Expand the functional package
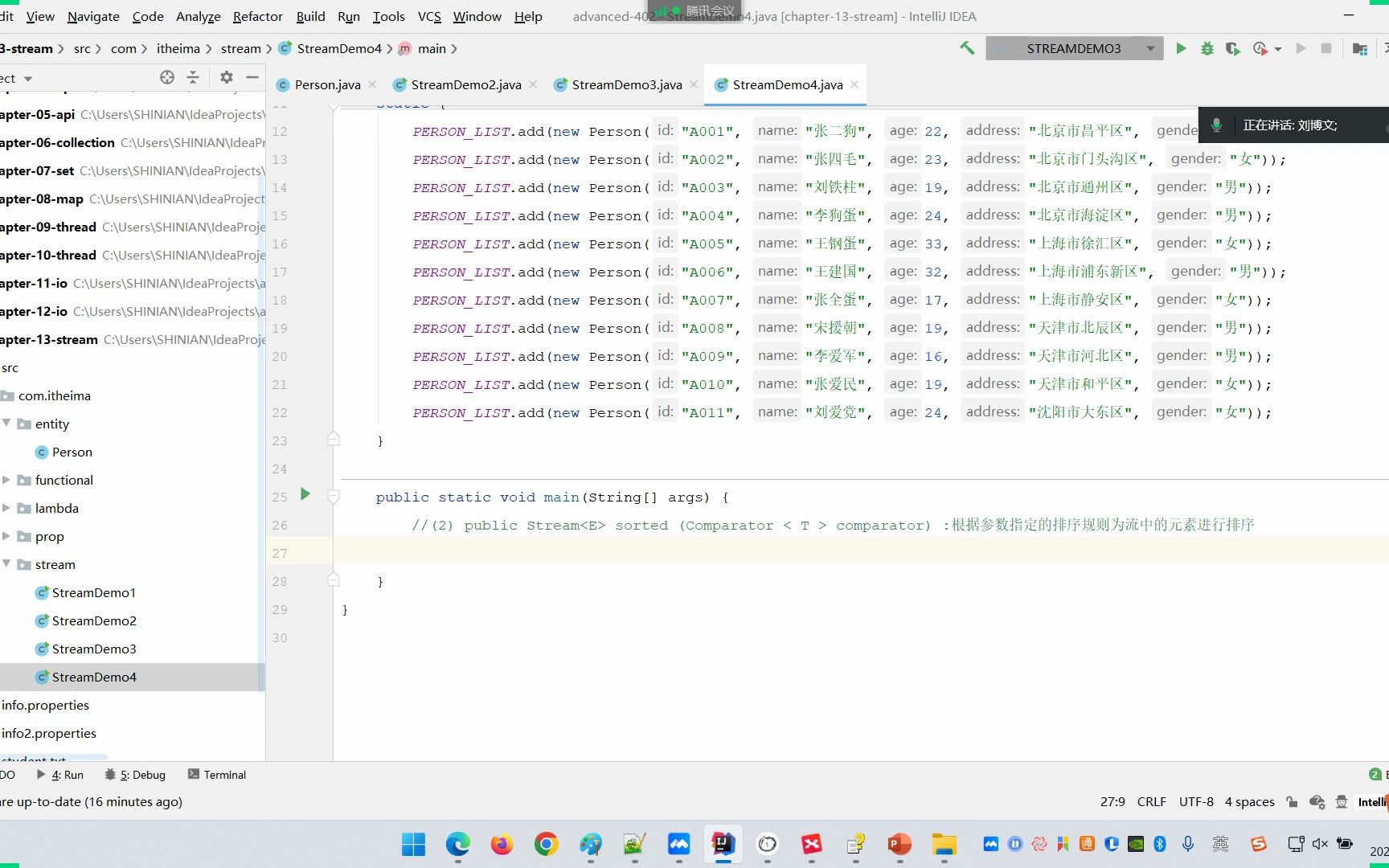Viewport: 1389px width, 868px height. [6, 480]
